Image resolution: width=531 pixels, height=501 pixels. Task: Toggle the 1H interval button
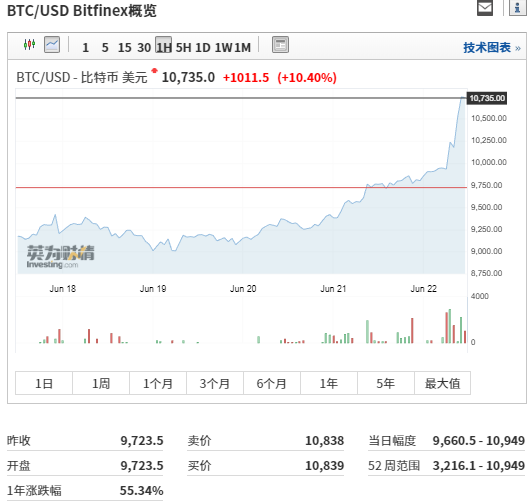(x=164, y=45)
